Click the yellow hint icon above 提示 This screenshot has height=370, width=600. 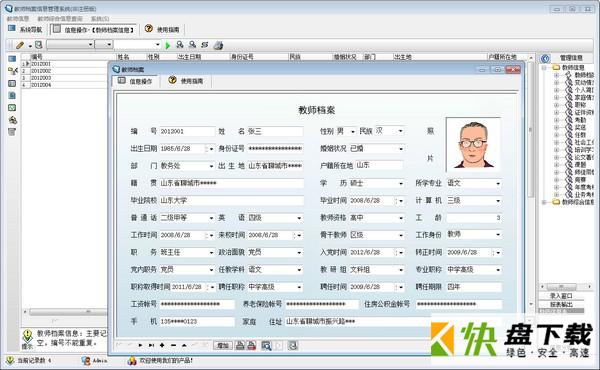tap(28, 336)
